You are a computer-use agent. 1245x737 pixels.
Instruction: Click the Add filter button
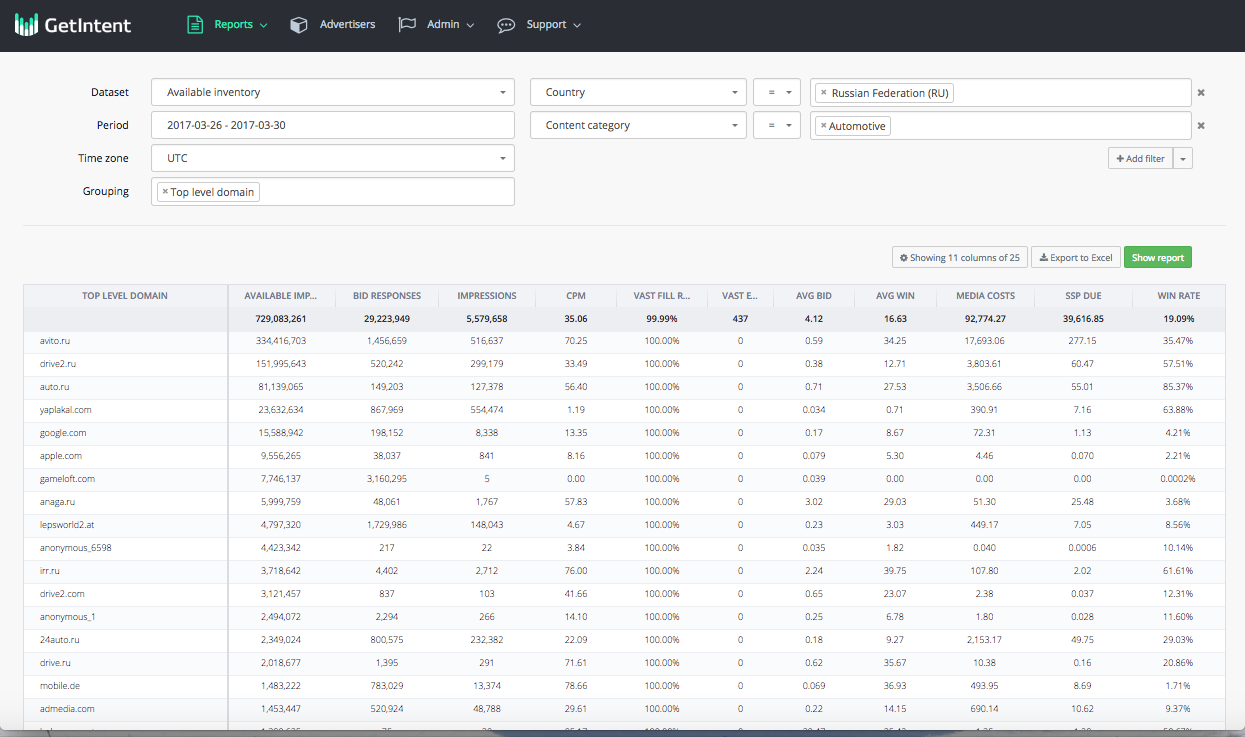(x=1140, y=159)
